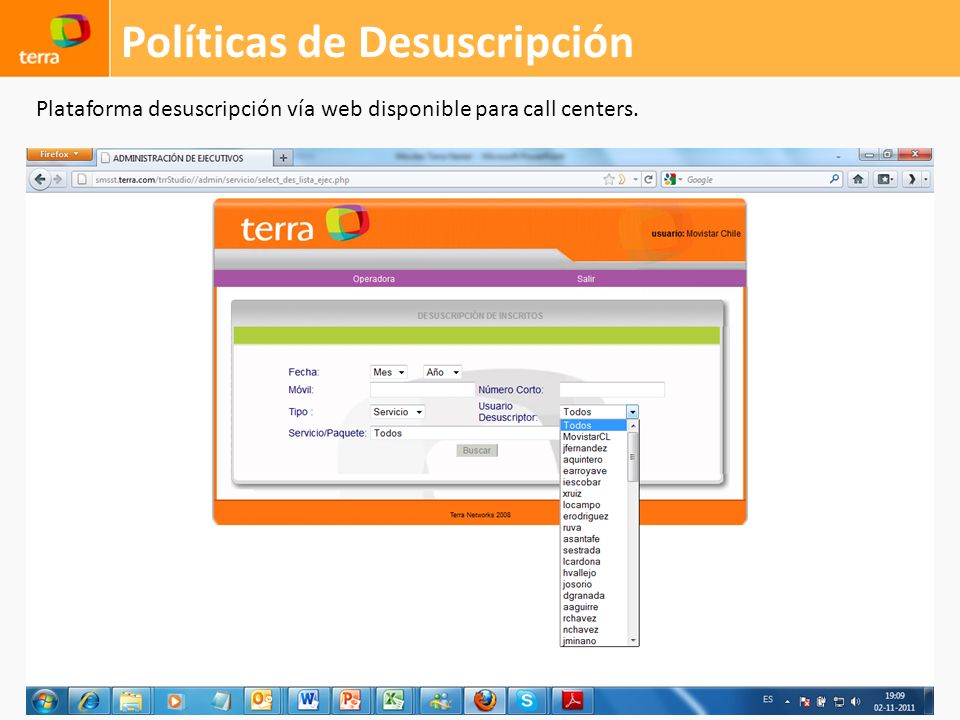This screenshot has height=720, width=960.
Task: Open Word from the taskbar
Action: pyautogui.click(x=308, y=701)
